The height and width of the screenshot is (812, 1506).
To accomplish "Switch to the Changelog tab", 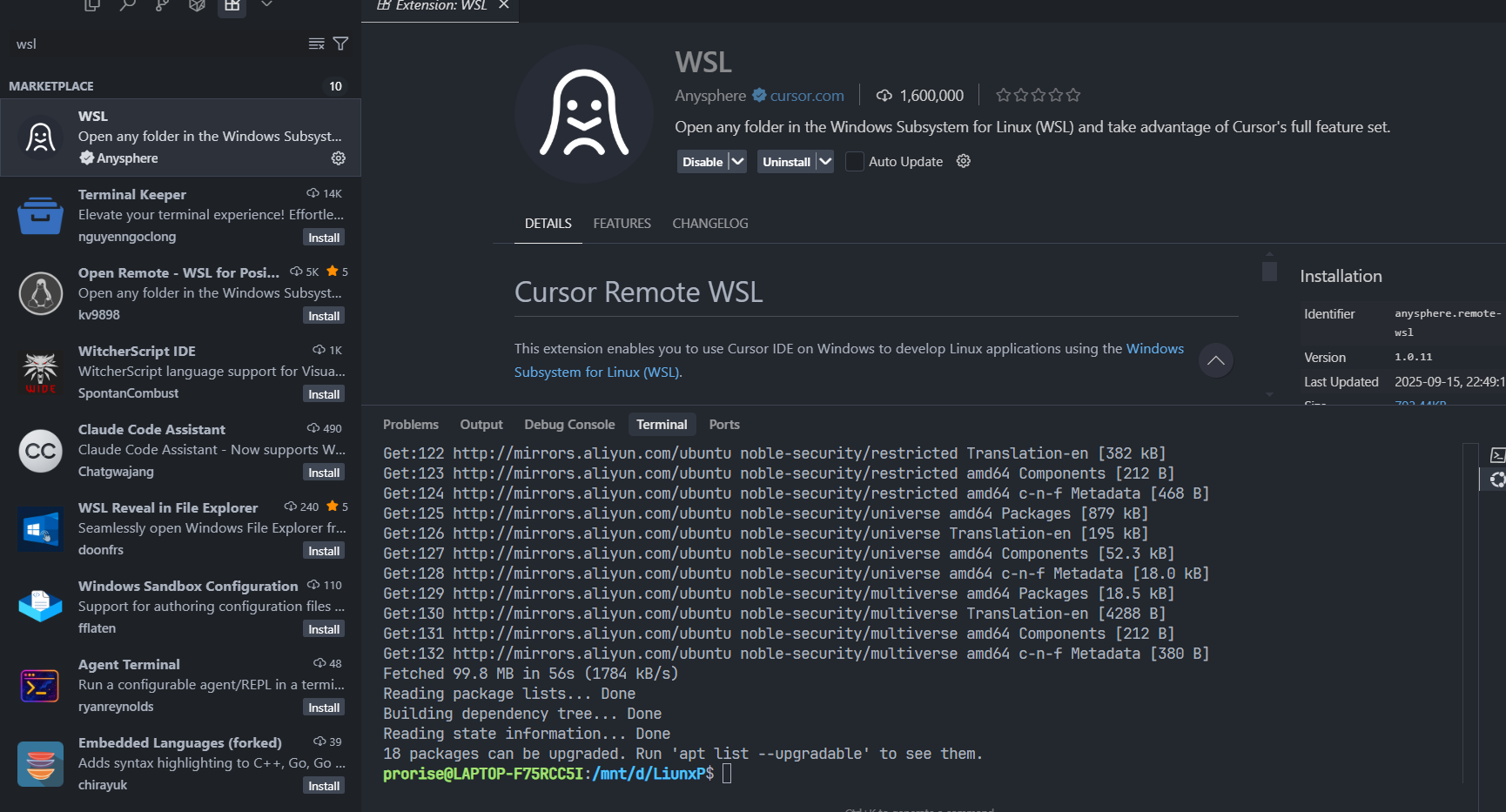I will click(709, 224).
